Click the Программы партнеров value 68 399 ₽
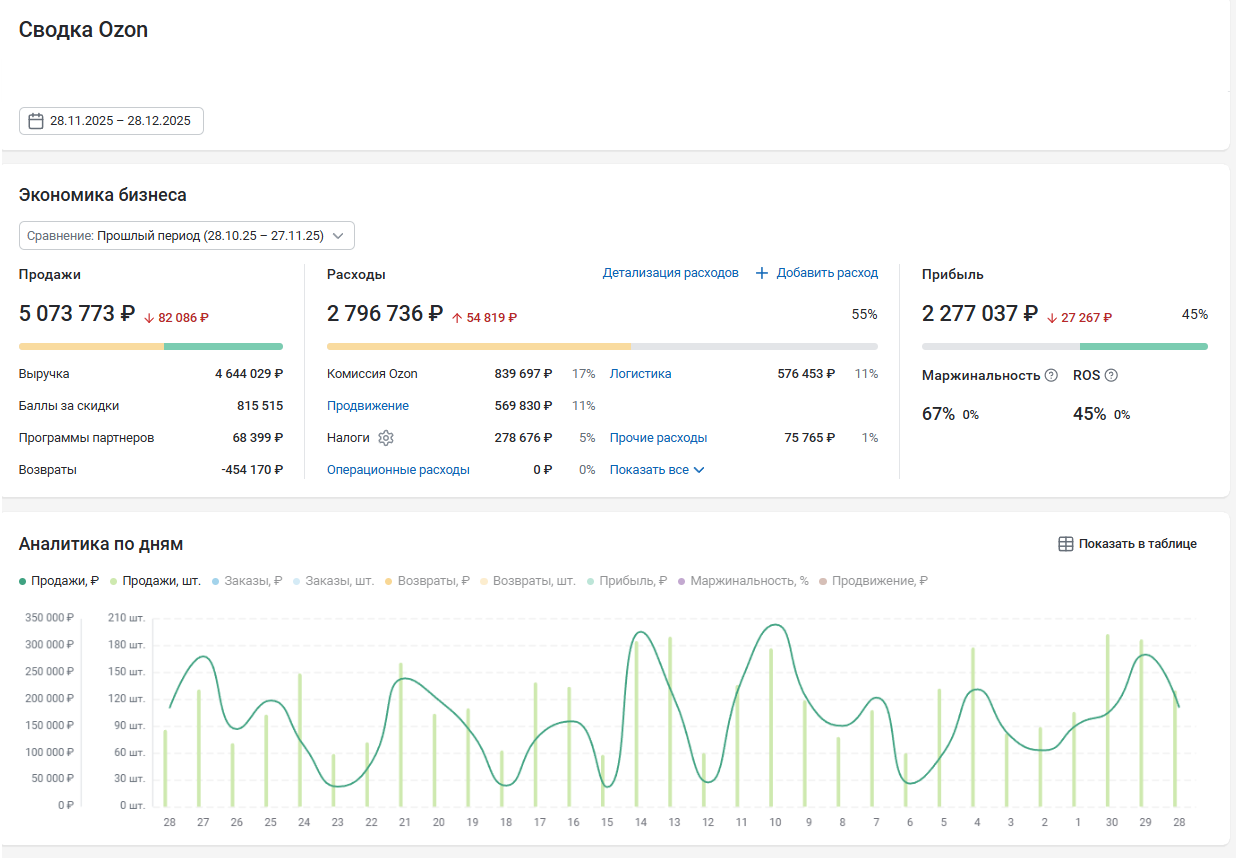This screenshot has width=1236, height=858. click(257, 438)
